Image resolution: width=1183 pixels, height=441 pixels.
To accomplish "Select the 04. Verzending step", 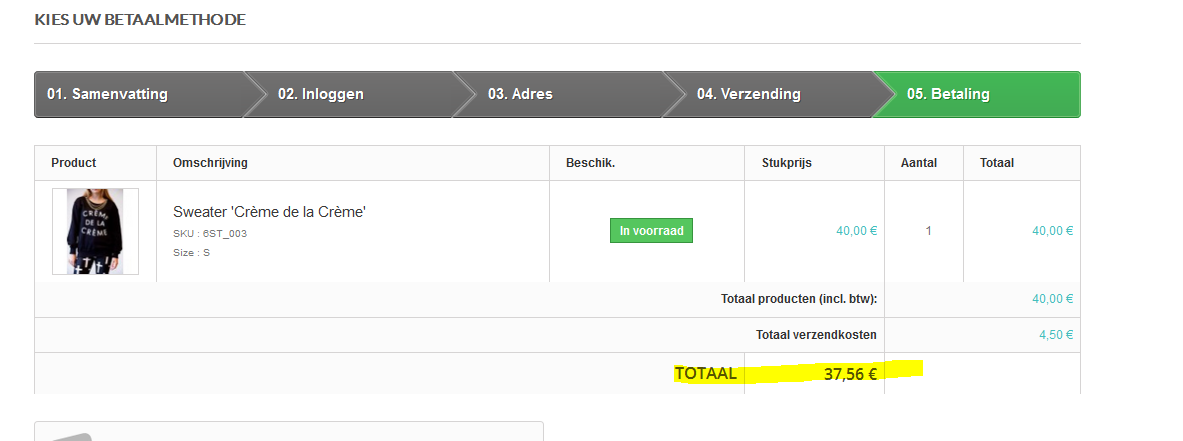I will point(749,95).
